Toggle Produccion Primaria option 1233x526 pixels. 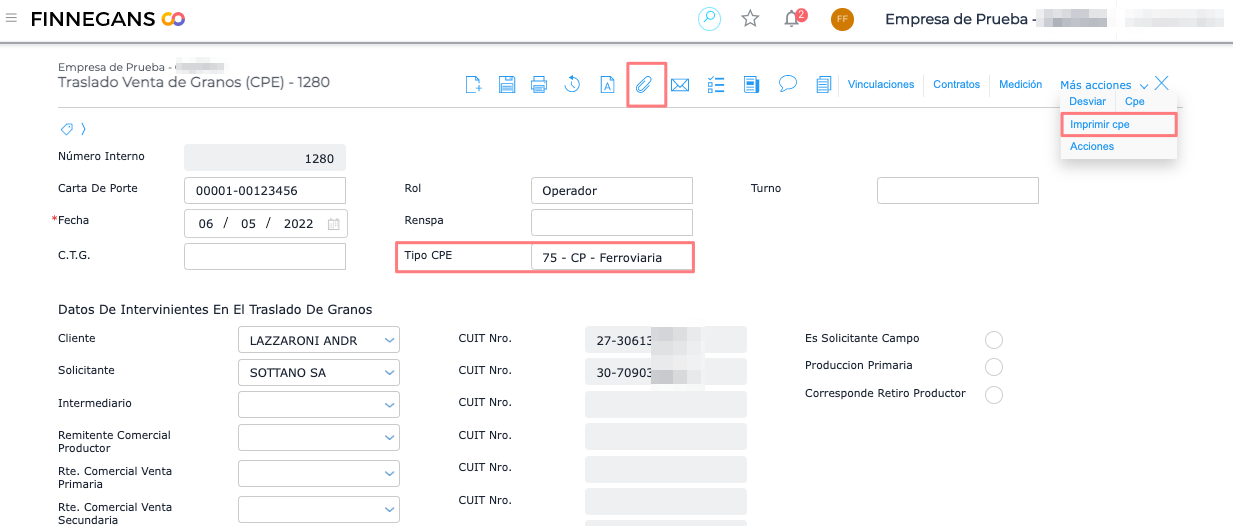click(994, 367)
